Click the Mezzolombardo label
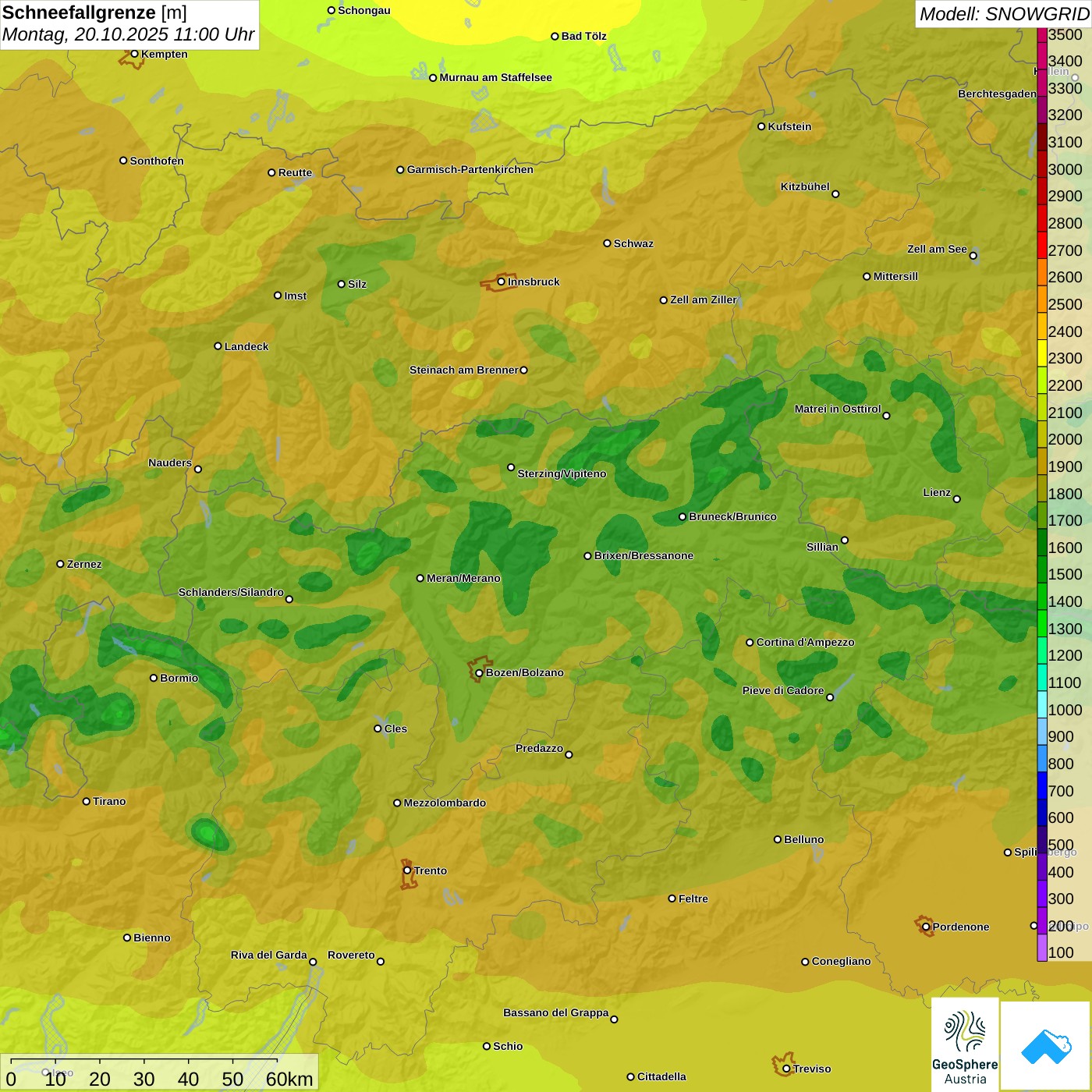This screenshot has height=1092, width=1092. click(x=445, y=803)
